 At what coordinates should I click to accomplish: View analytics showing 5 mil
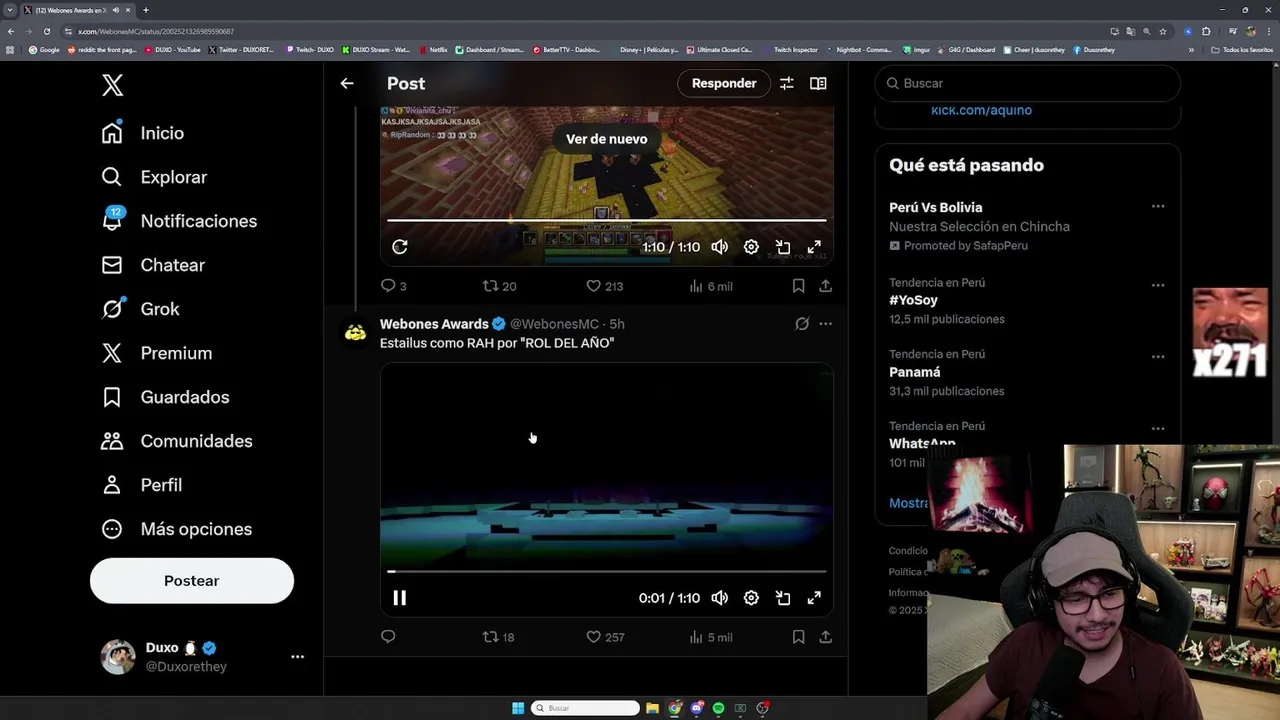(711, 637)
